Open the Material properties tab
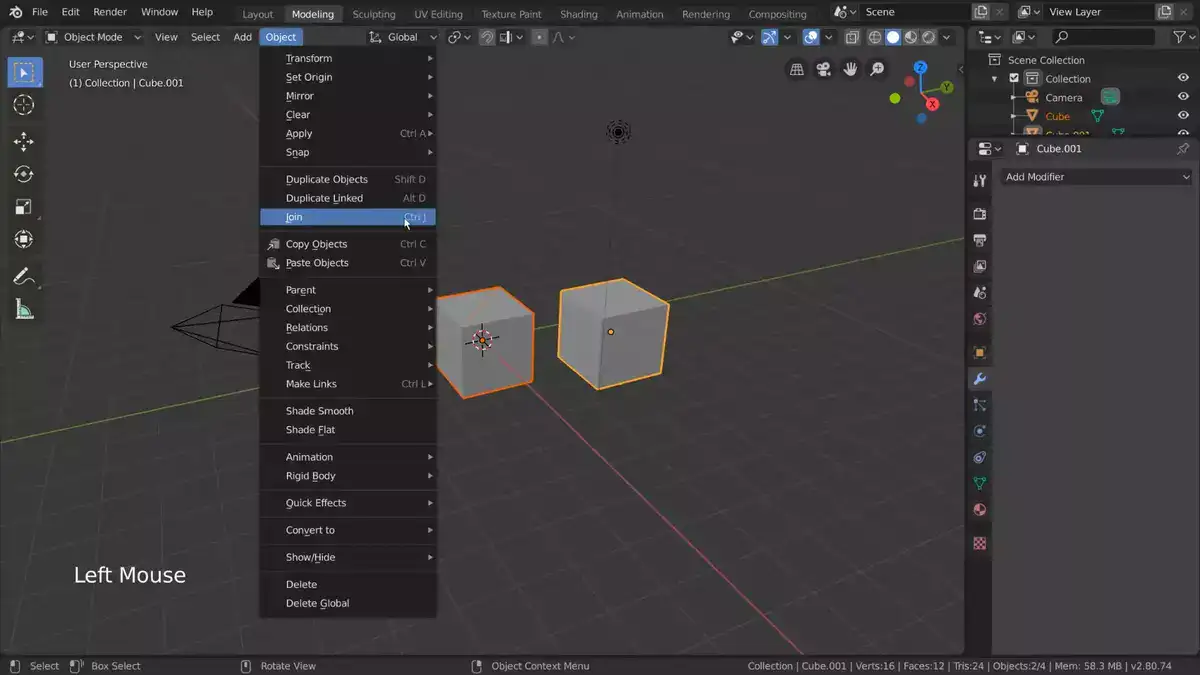1200x675 pixels. pyautogui.click(x=980, y=509)
